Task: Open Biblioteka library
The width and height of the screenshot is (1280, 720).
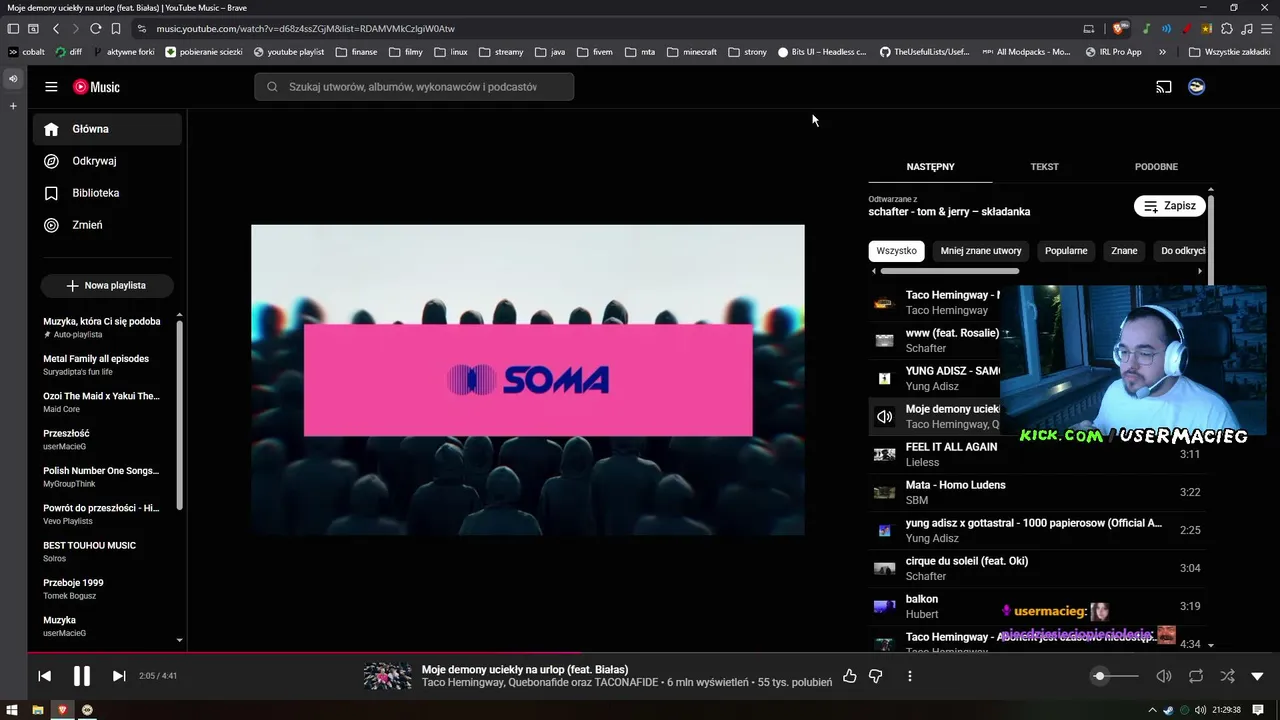Action: tap(107, 193)
